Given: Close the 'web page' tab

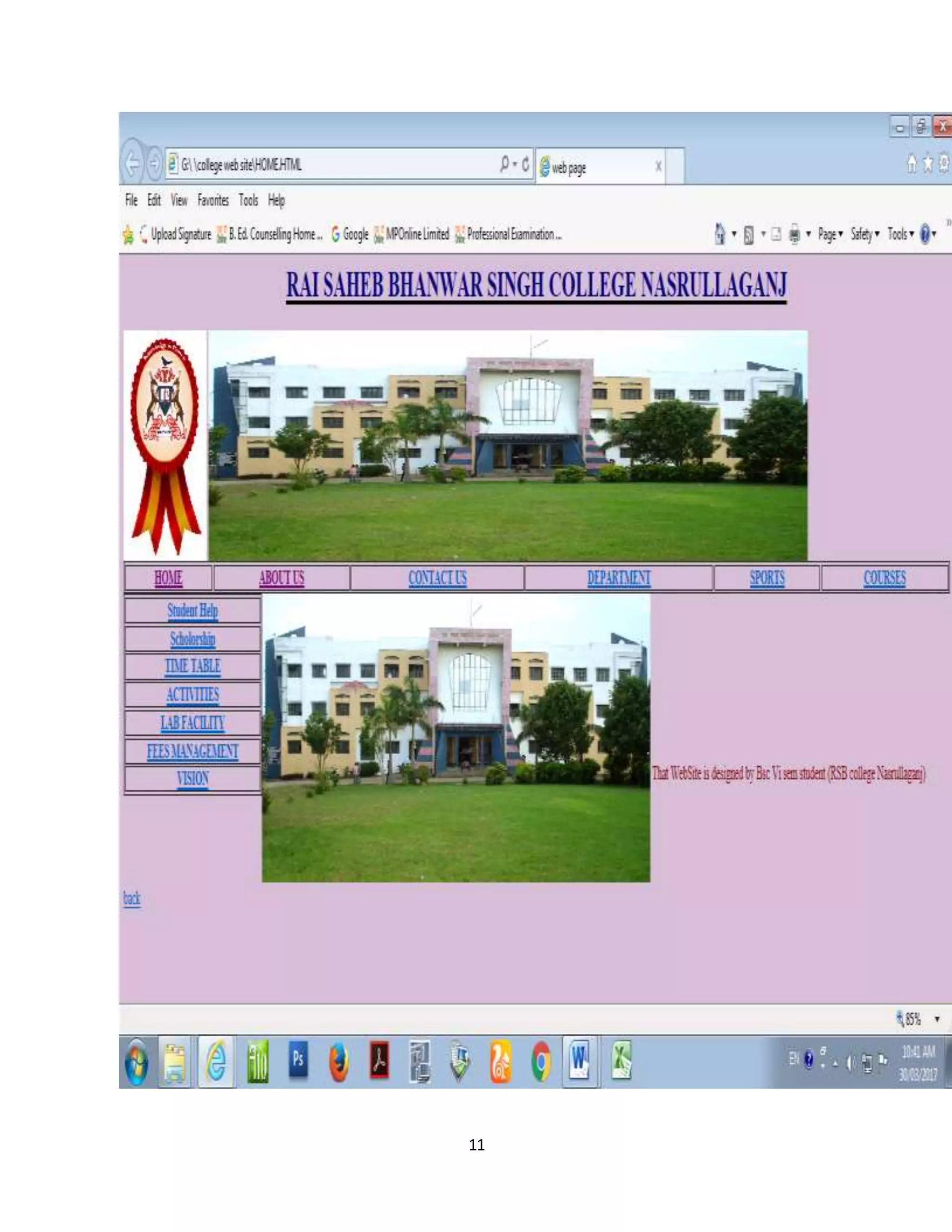Looking at the screenshot, I should click(x=658, y=166).
